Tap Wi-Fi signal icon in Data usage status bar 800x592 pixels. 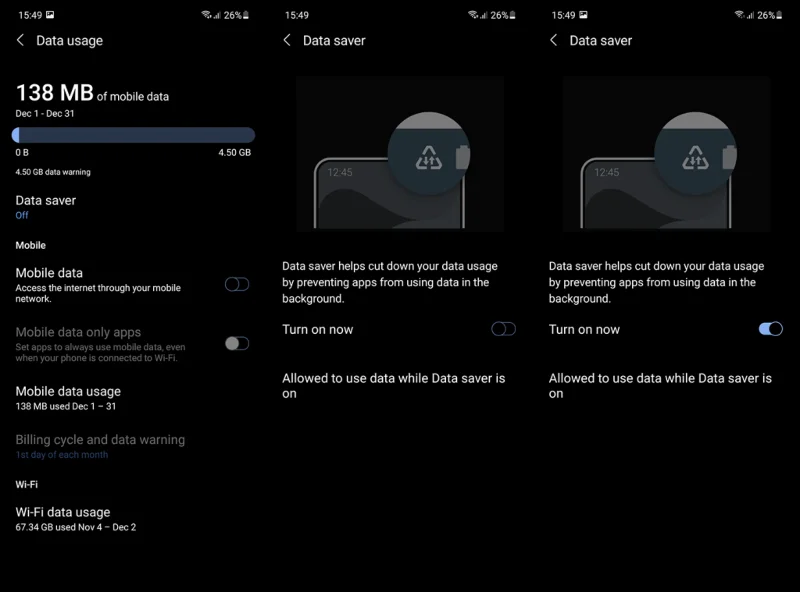tap(206, 15)
